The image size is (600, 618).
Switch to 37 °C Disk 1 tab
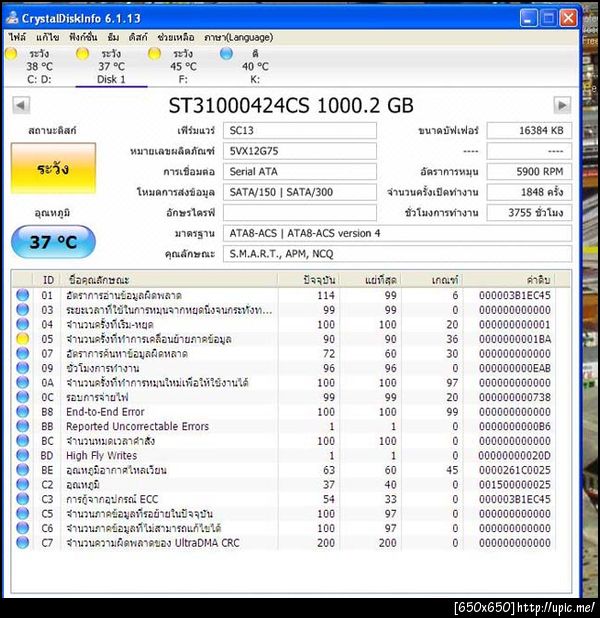[x=112, y=66]
